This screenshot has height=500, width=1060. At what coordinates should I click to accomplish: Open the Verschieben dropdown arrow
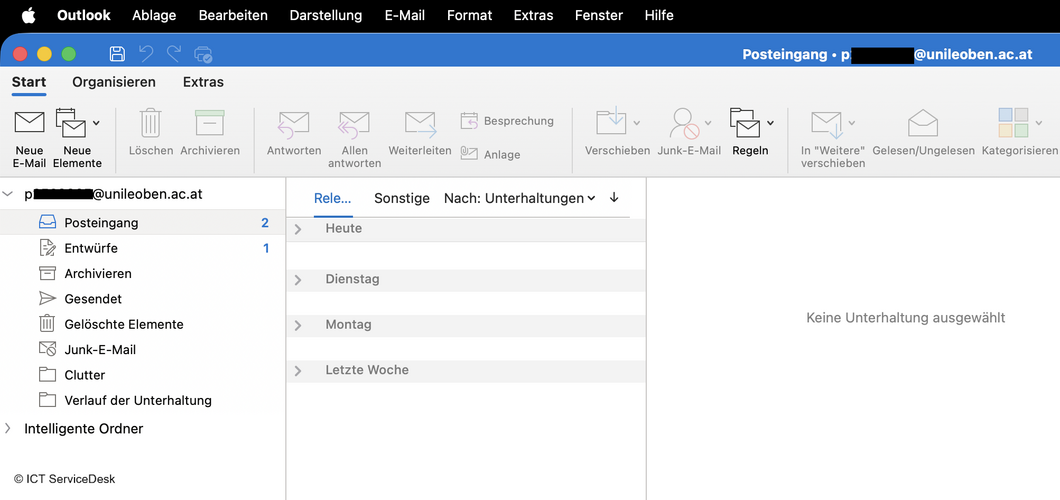coord(636,123)
